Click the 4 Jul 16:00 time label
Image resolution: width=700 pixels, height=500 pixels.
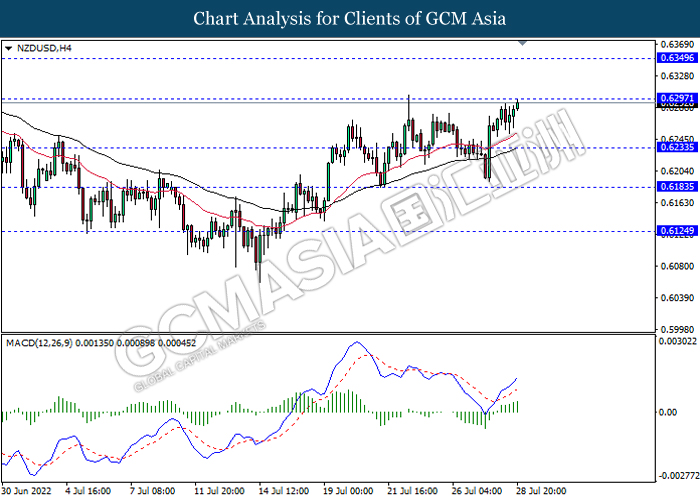(88, 491)
